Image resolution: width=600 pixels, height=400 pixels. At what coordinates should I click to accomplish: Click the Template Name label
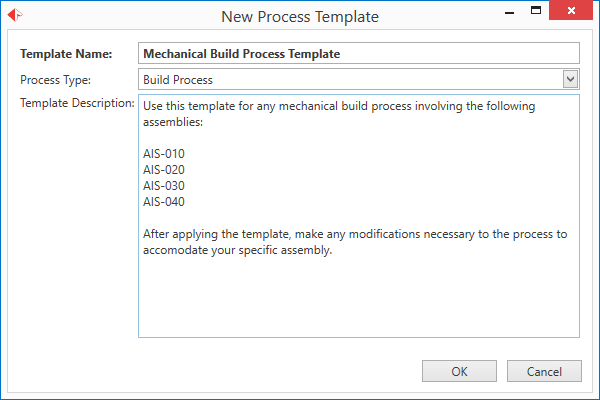tap(66, 54)
